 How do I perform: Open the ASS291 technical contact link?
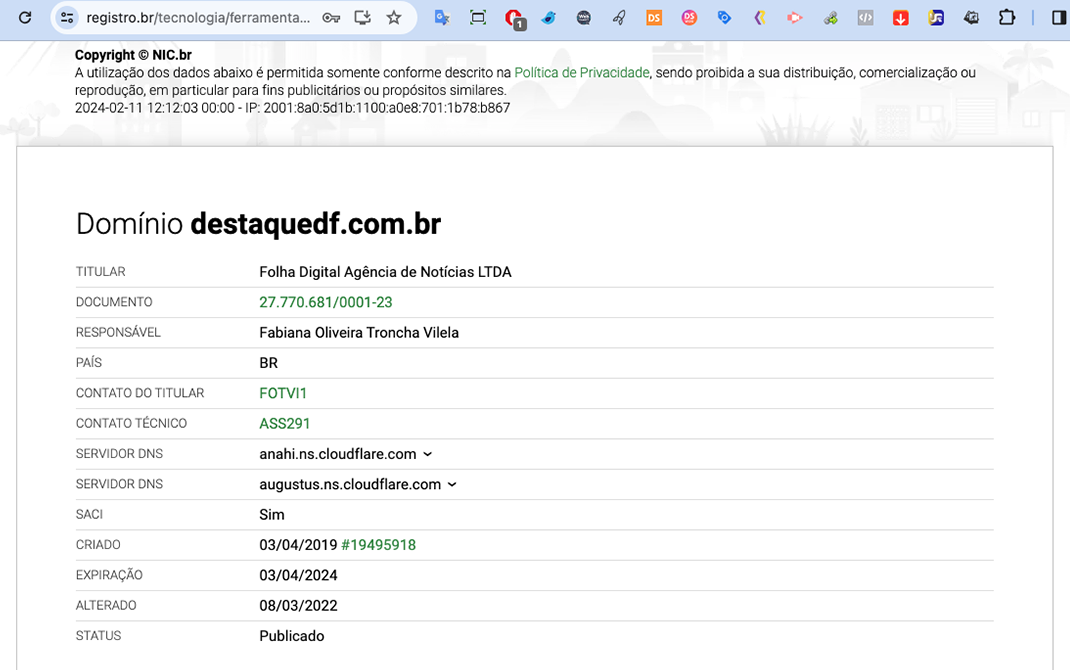pos(284,424)
